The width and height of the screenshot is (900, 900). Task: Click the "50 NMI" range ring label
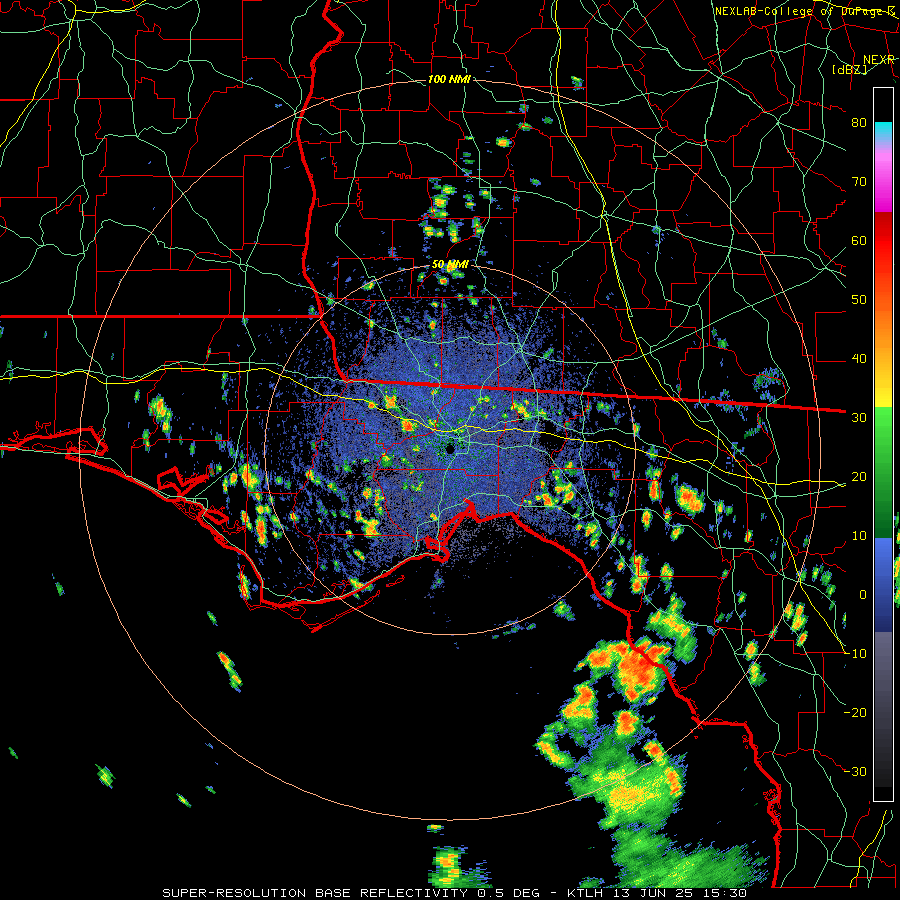tap(450, 265)
